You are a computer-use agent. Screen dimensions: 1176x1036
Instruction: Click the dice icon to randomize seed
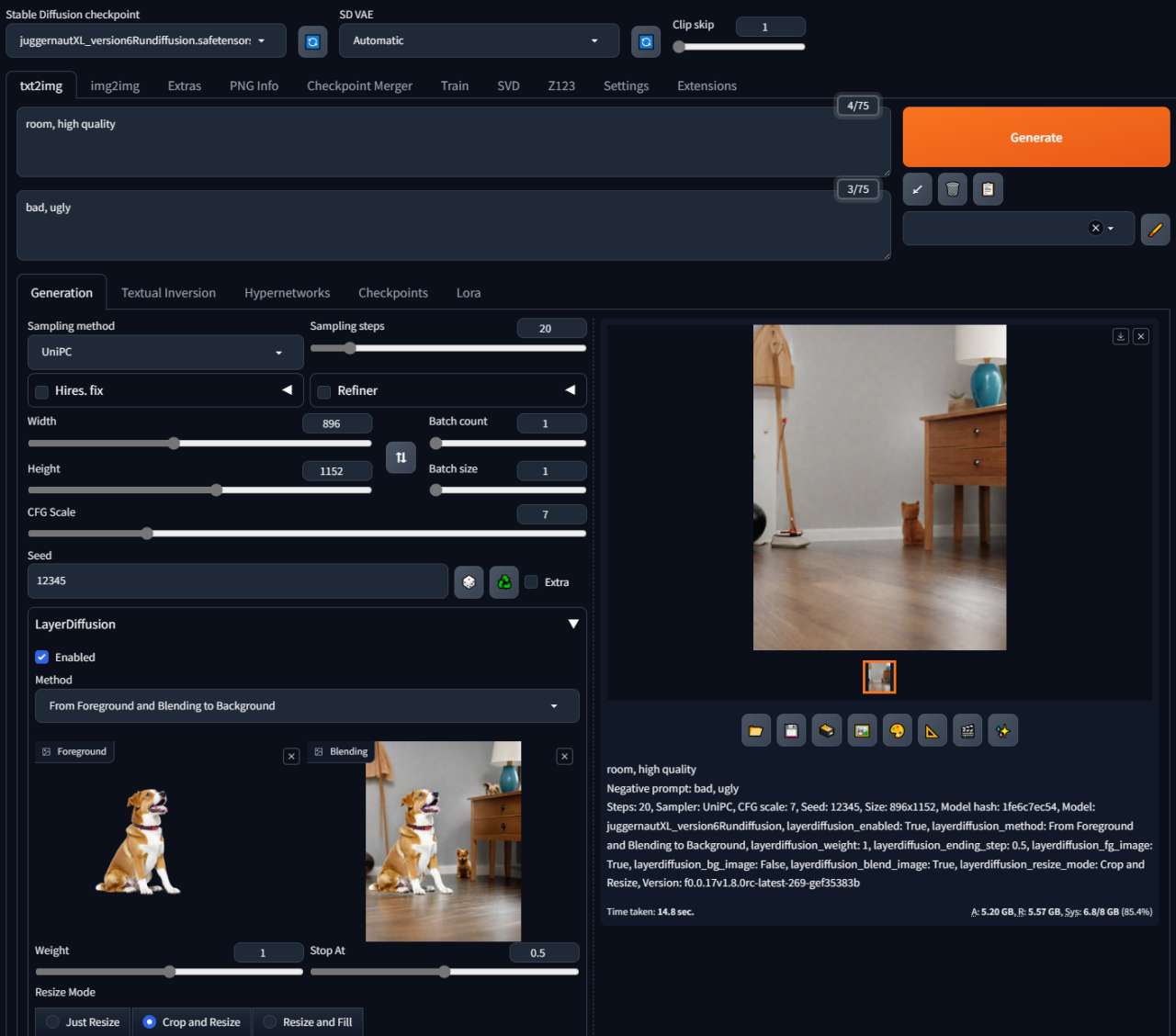coord(469,581)
